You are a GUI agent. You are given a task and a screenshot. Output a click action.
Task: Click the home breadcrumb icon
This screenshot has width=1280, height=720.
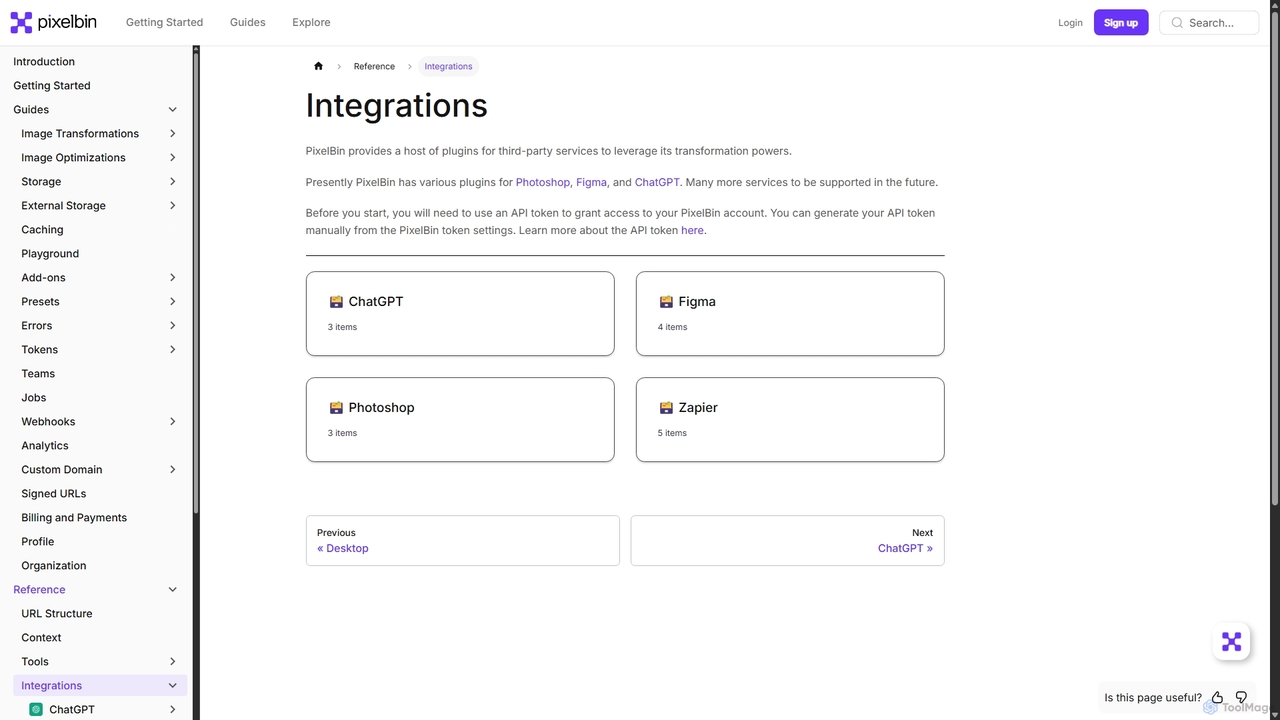[x=318, y=66]
